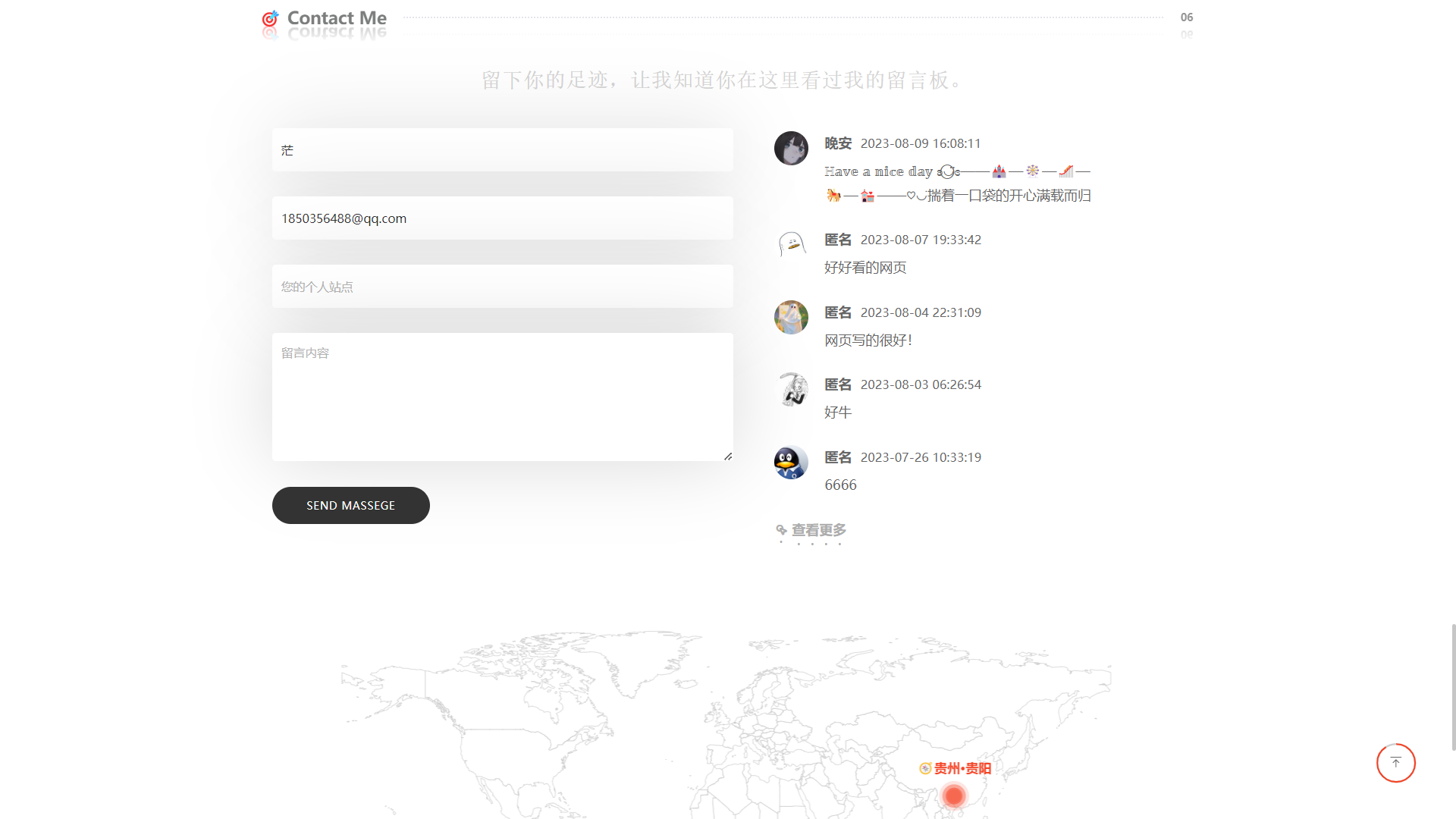
Task: Click the white duck avatar of 好好看的网页
Action: pos(791,245)
